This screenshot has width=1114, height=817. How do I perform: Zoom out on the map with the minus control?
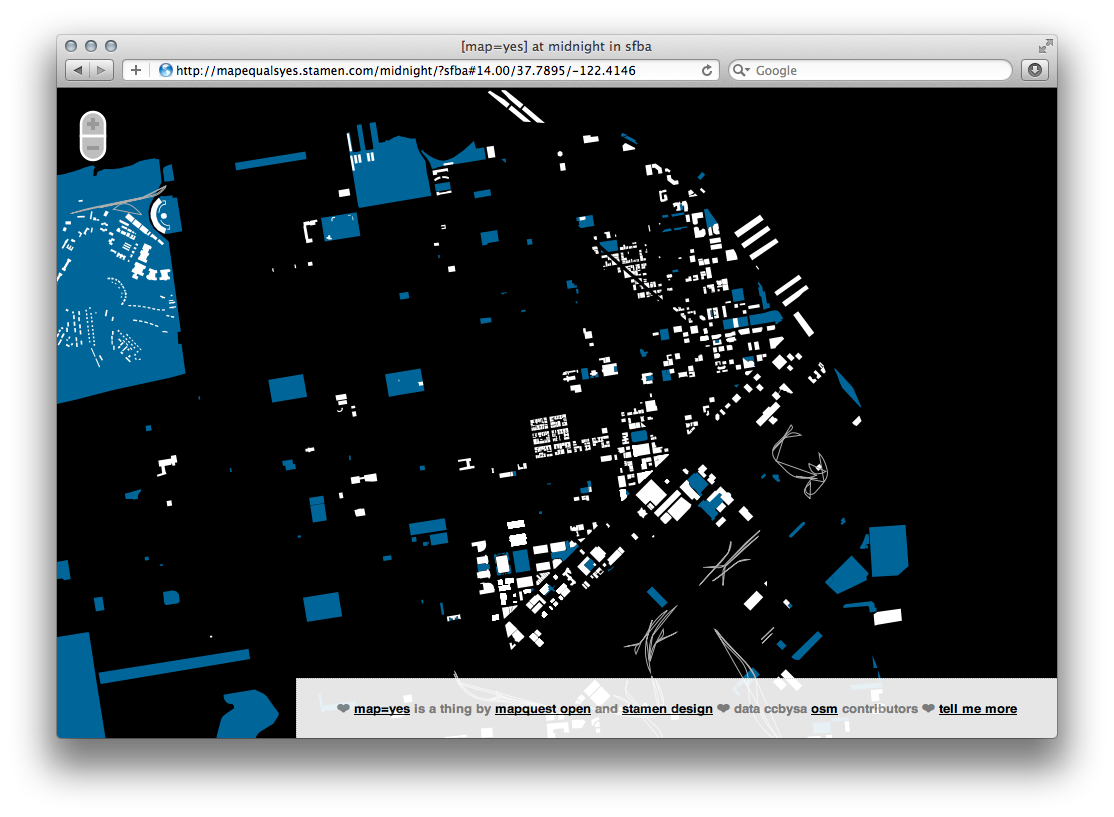tap(91, 147)
